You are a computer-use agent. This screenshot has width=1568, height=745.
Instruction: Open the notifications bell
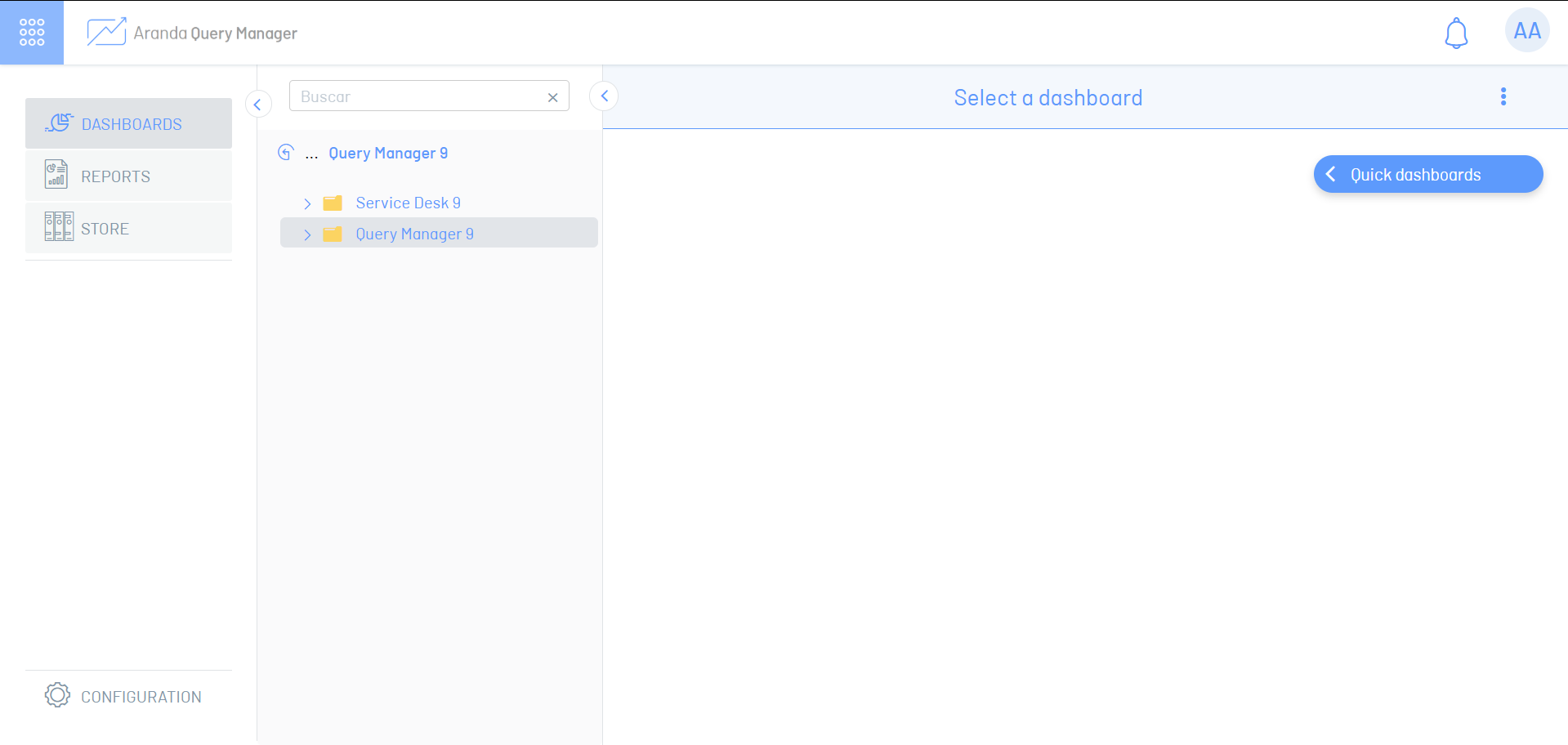pos(1456,33)
